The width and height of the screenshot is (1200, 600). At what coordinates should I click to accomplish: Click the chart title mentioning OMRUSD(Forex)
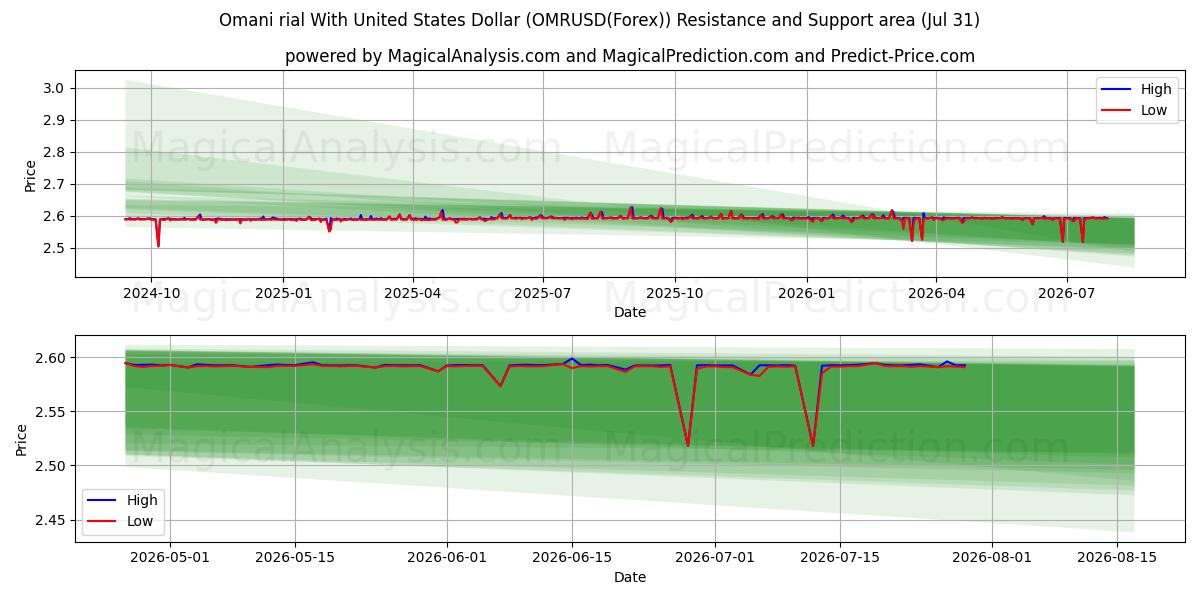coord(600,20)
